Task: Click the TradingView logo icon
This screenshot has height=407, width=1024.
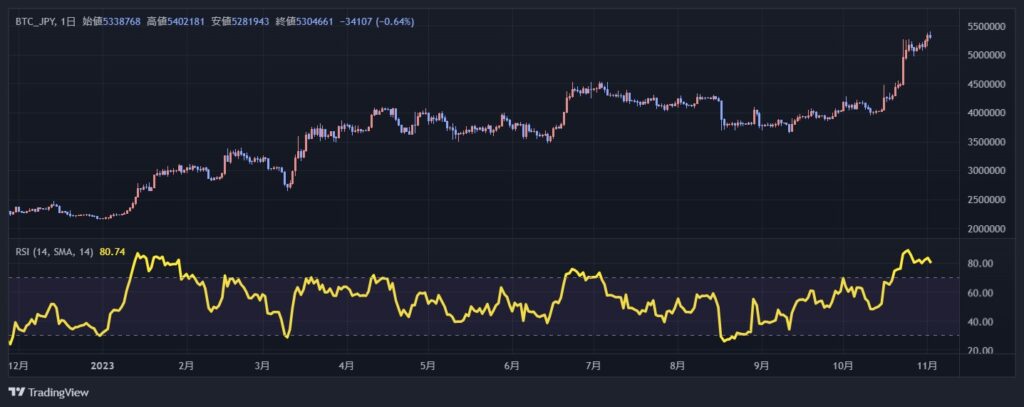Action: [16, 391]
